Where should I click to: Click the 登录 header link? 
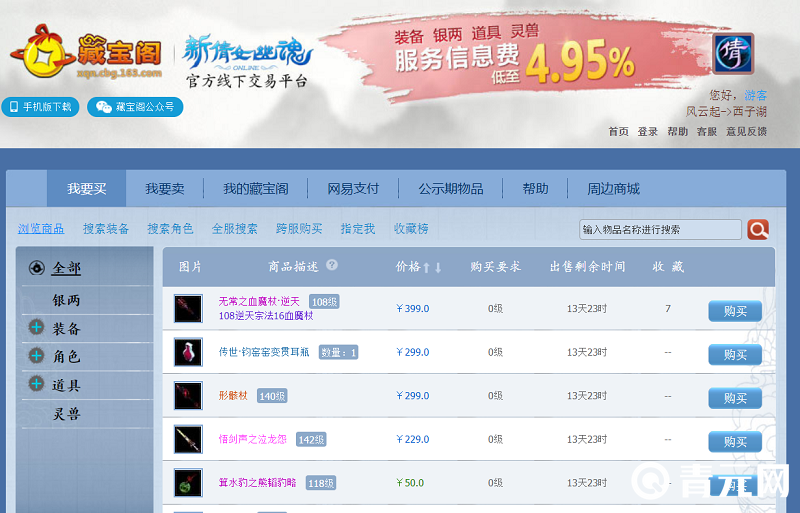[x=647, y=132]
